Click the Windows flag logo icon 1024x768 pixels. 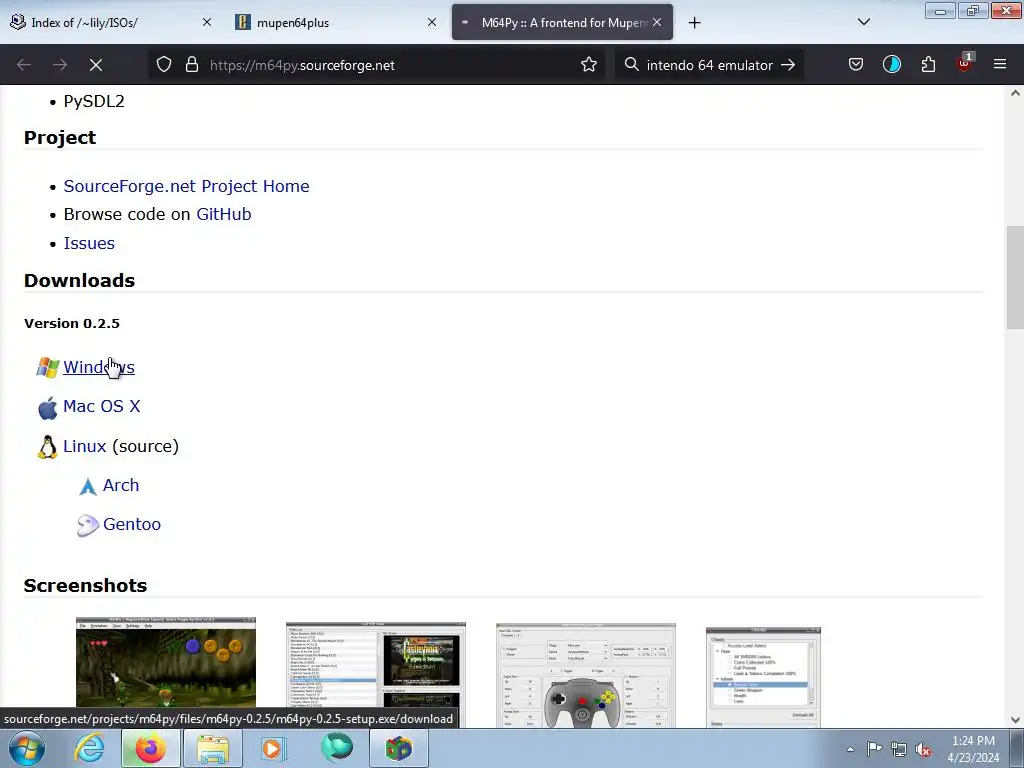click(x=48, y=368)
